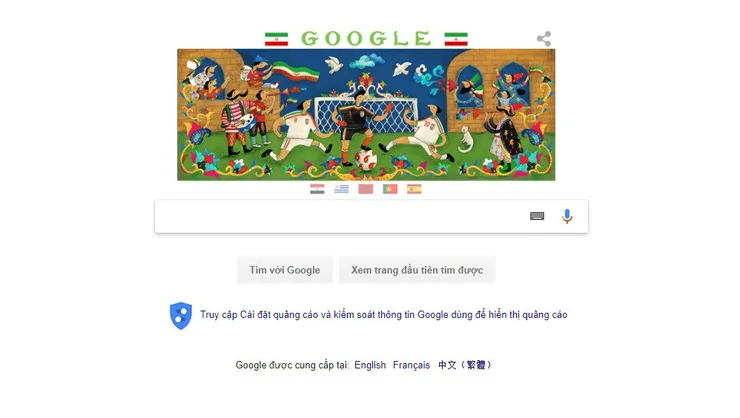Click "Xem trang đầu tiên tìm được" button
740x418 pixels.
(x=417, y=270)
